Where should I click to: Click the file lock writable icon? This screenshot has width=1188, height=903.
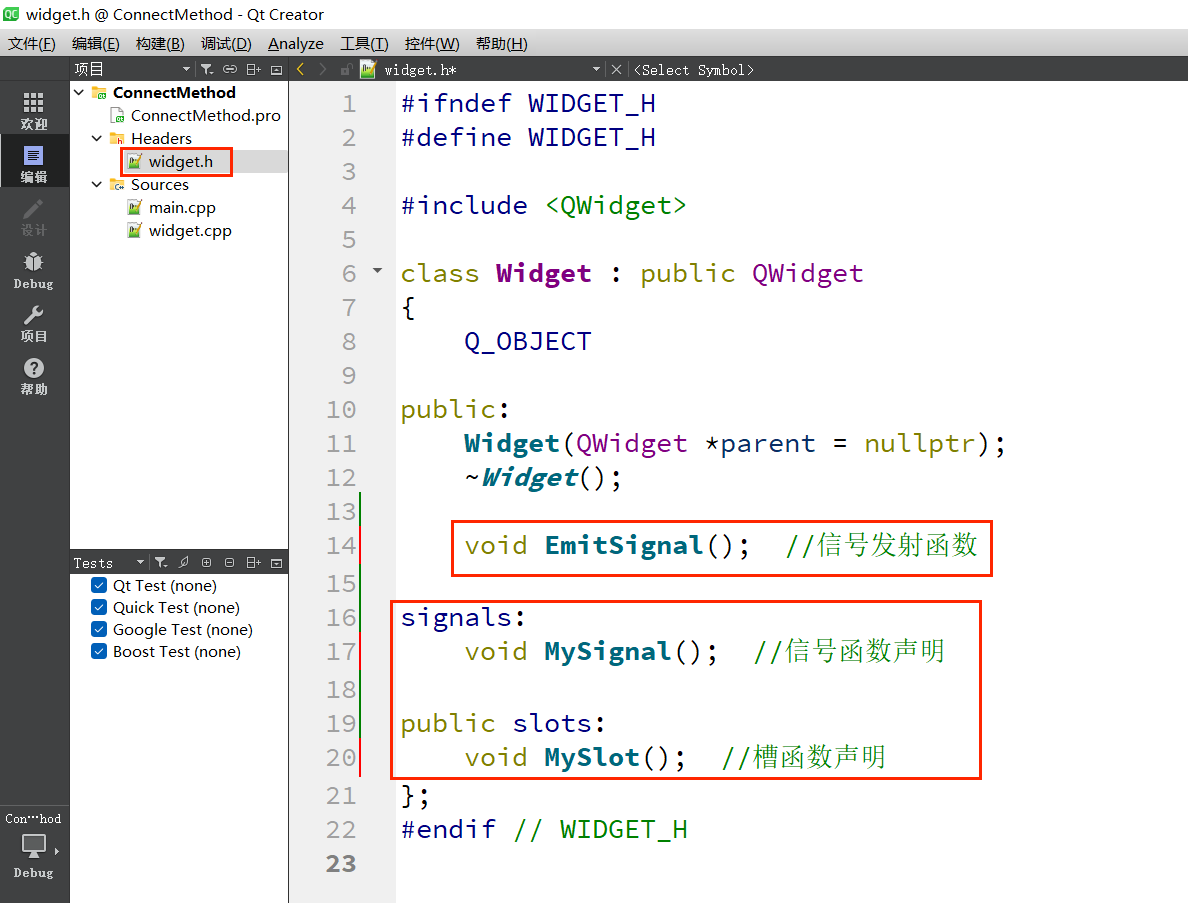coord(345,70)
